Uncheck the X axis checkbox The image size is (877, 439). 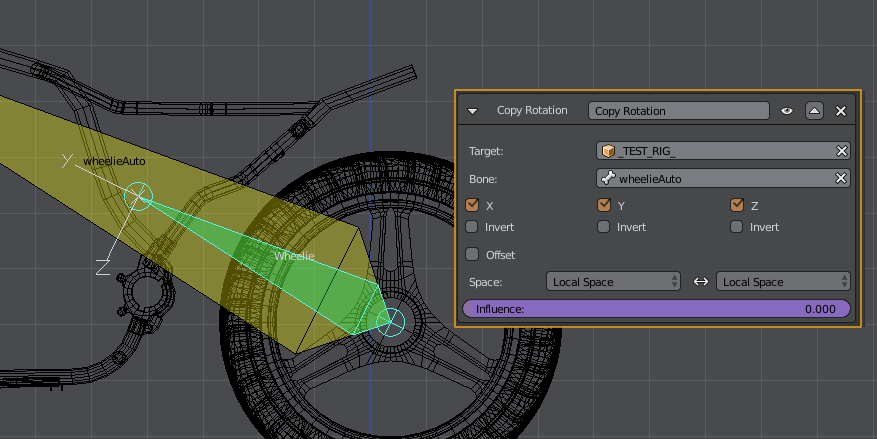click(x=472, y=205)
